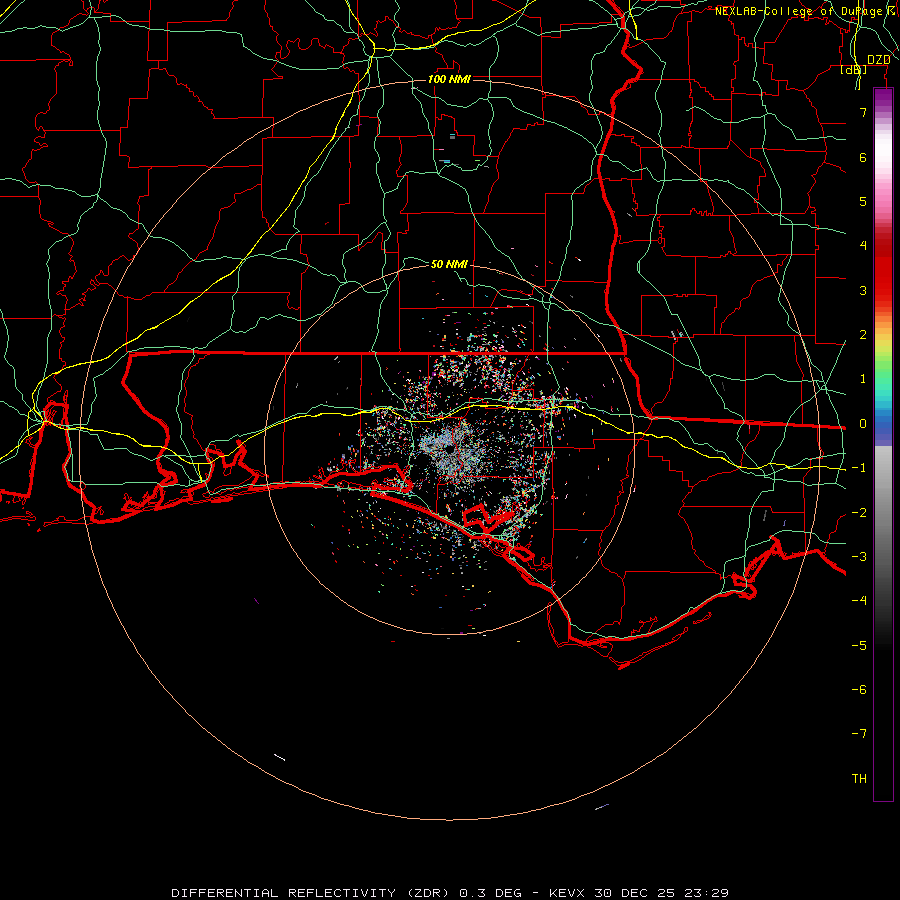
Task: Click the 7 value on color scale
Action: point(863,112)
